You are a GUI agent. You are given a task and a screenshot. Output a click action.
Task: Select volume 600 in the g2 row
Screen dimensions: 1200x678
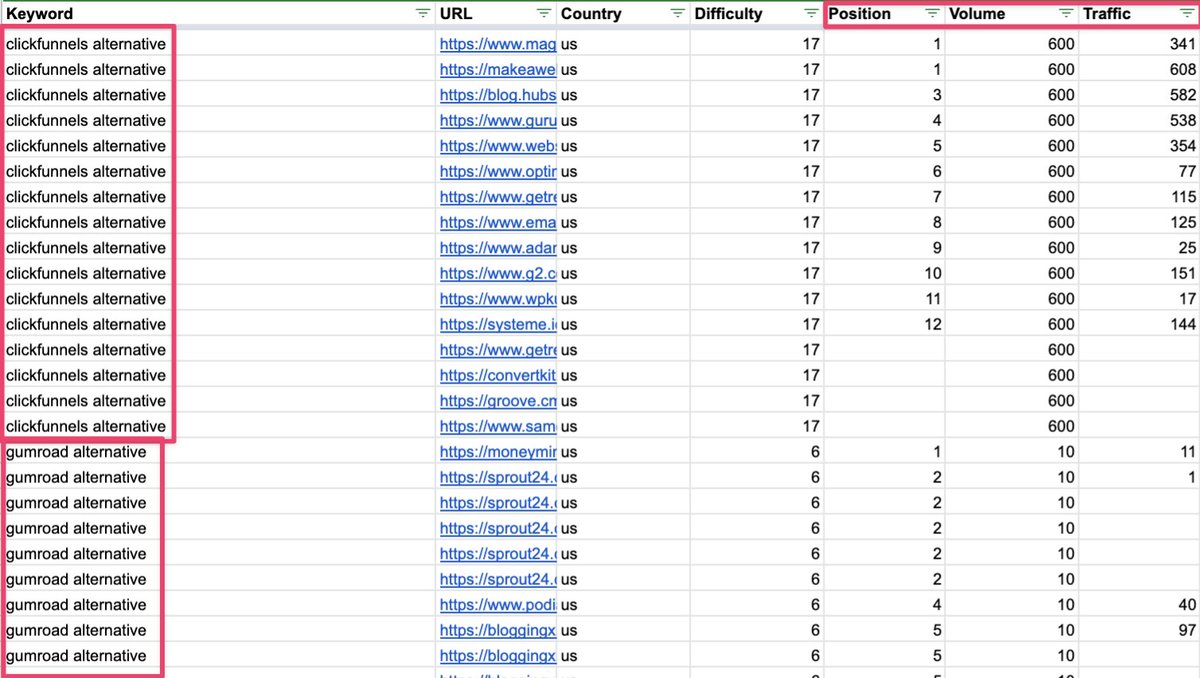coord(1062,273)
